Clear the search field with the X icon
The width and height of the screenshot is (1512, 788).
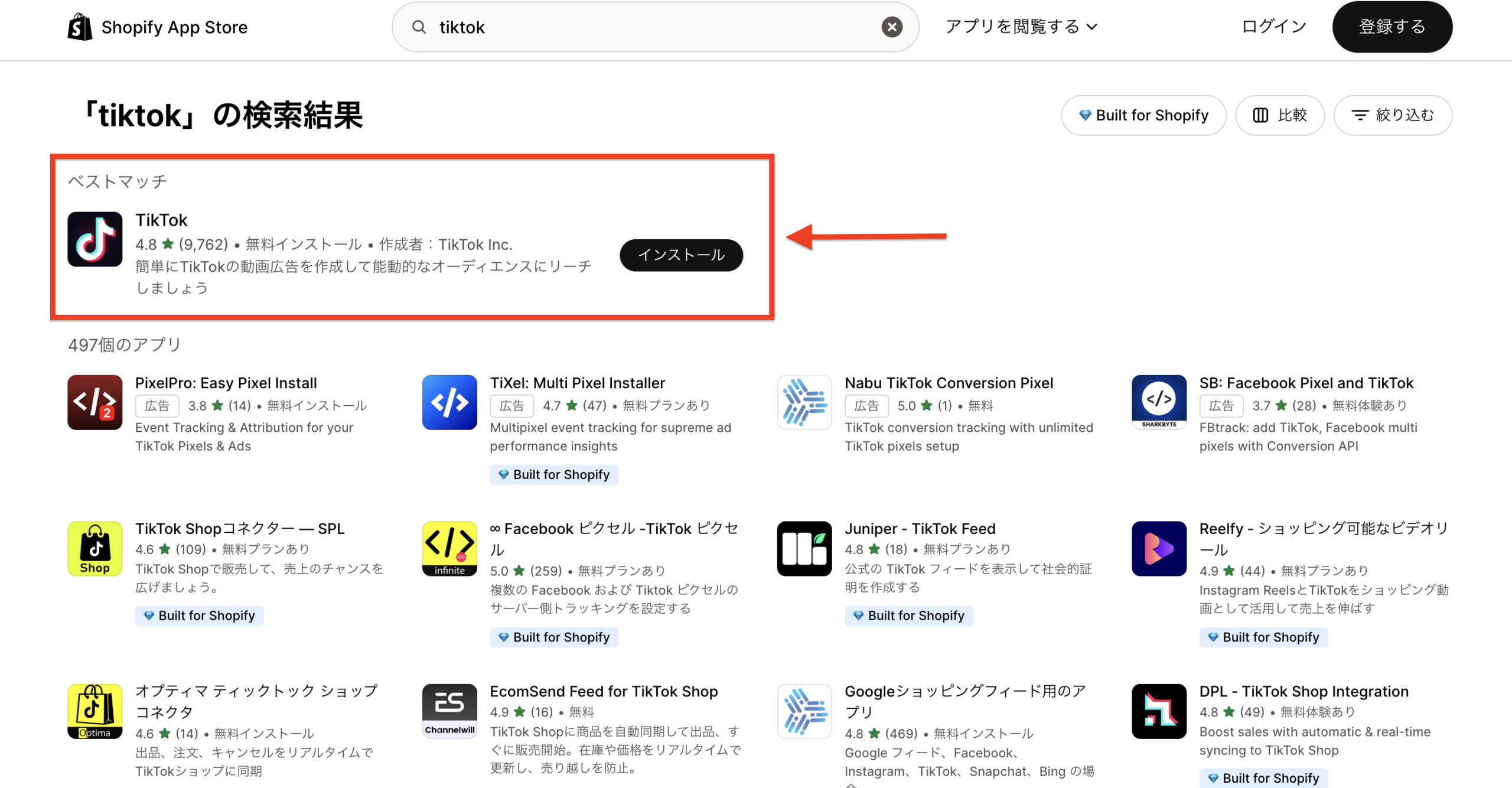[x=892, y=27]
